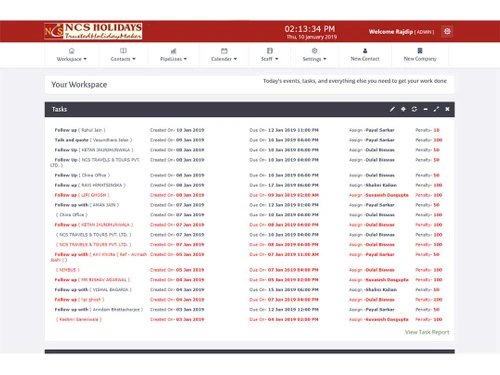Click the move icon in Tasks header

tap(403, 109)
